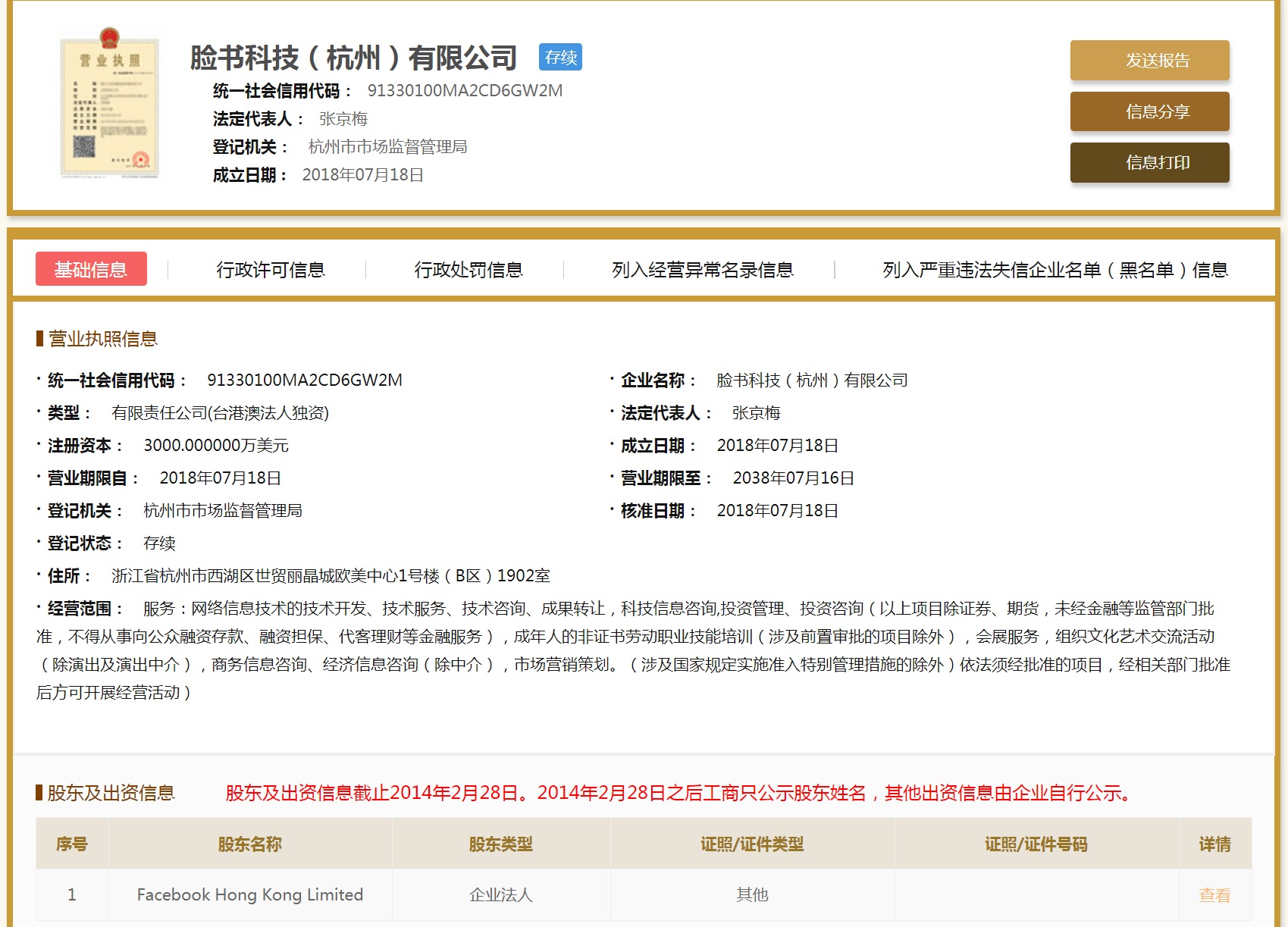
Task: Click the 序号 column header
Action: (72, 844)
